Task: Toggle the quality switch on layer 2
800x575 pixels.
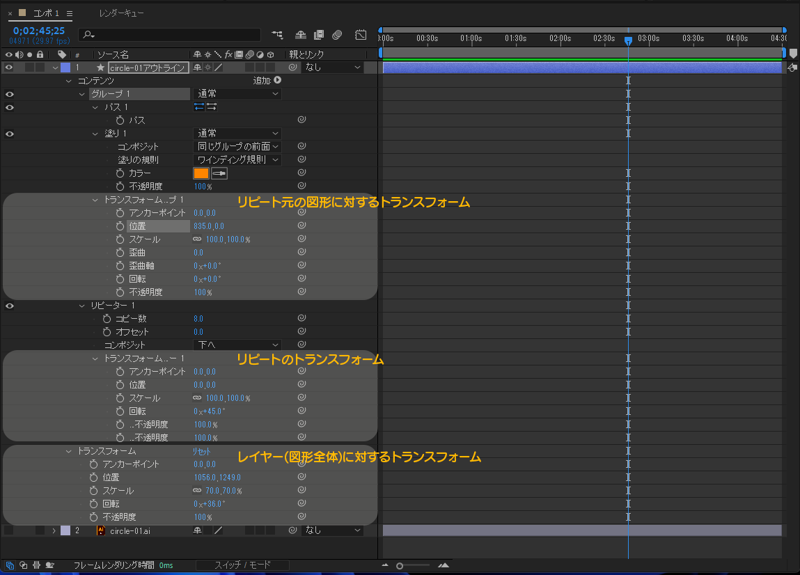Action: click(218, 531)
